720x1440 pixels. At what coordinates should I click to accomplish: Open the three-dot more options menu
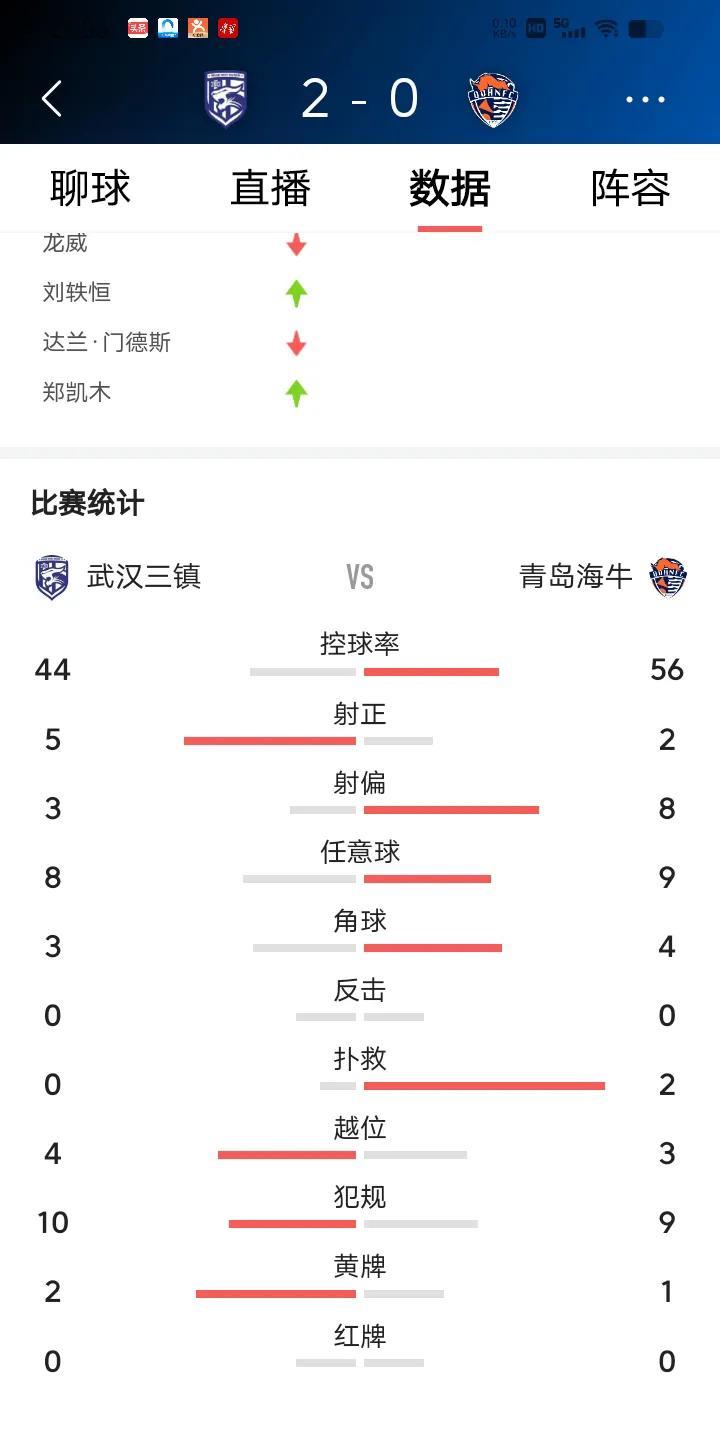[645, 99]
